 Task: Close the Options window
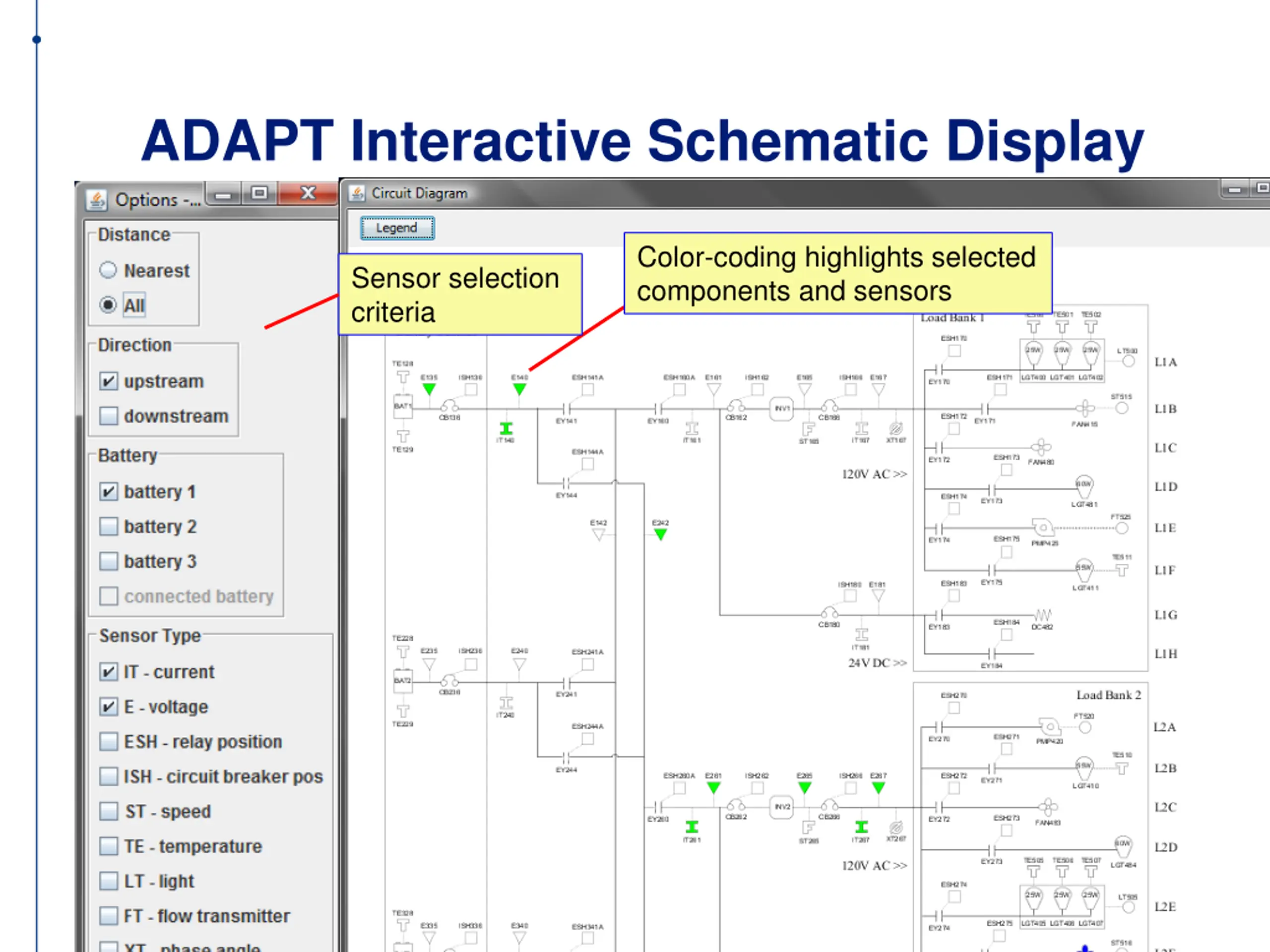(x=308, y=193)
